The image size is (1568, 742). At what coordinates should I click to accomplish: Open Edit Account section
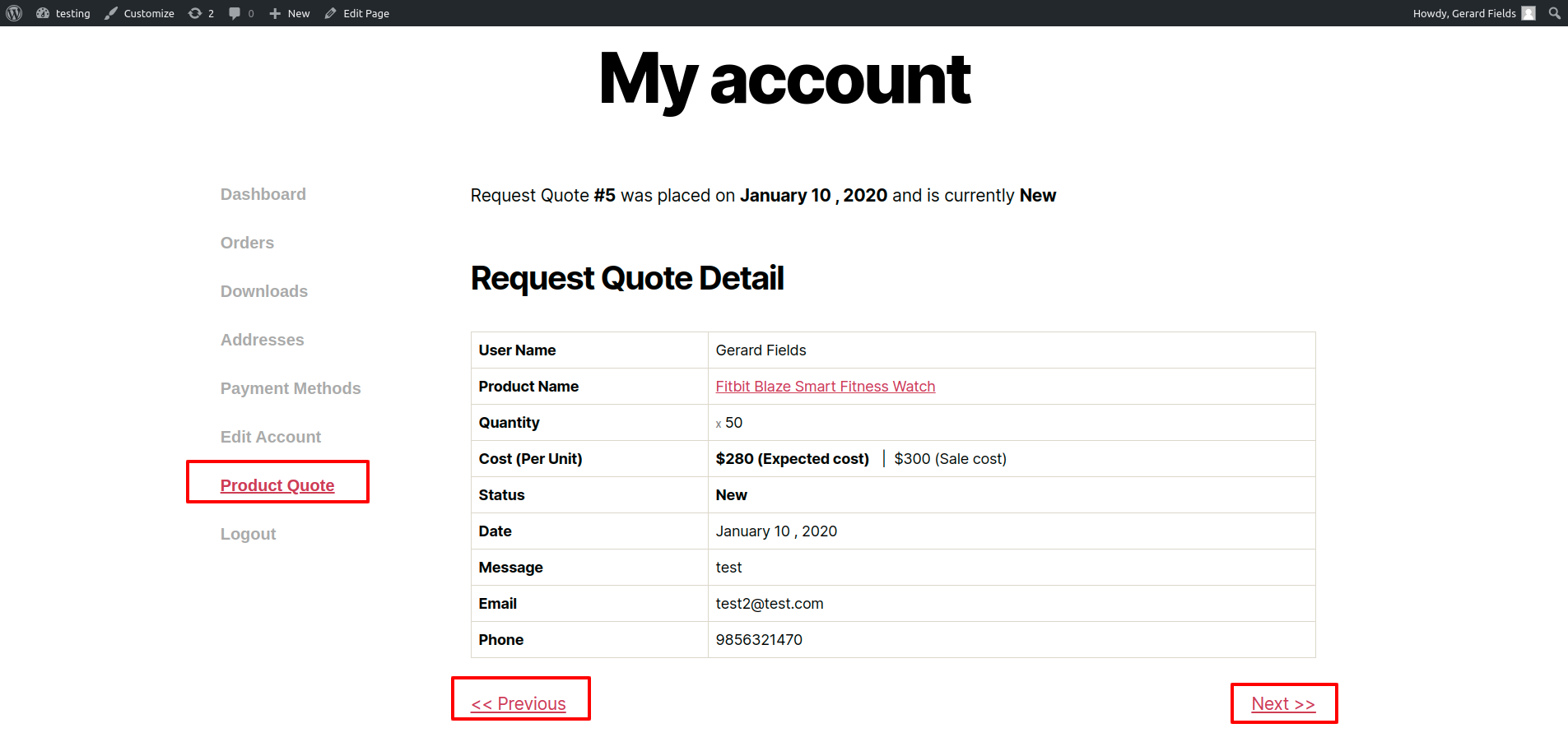(x=271, y=437)
